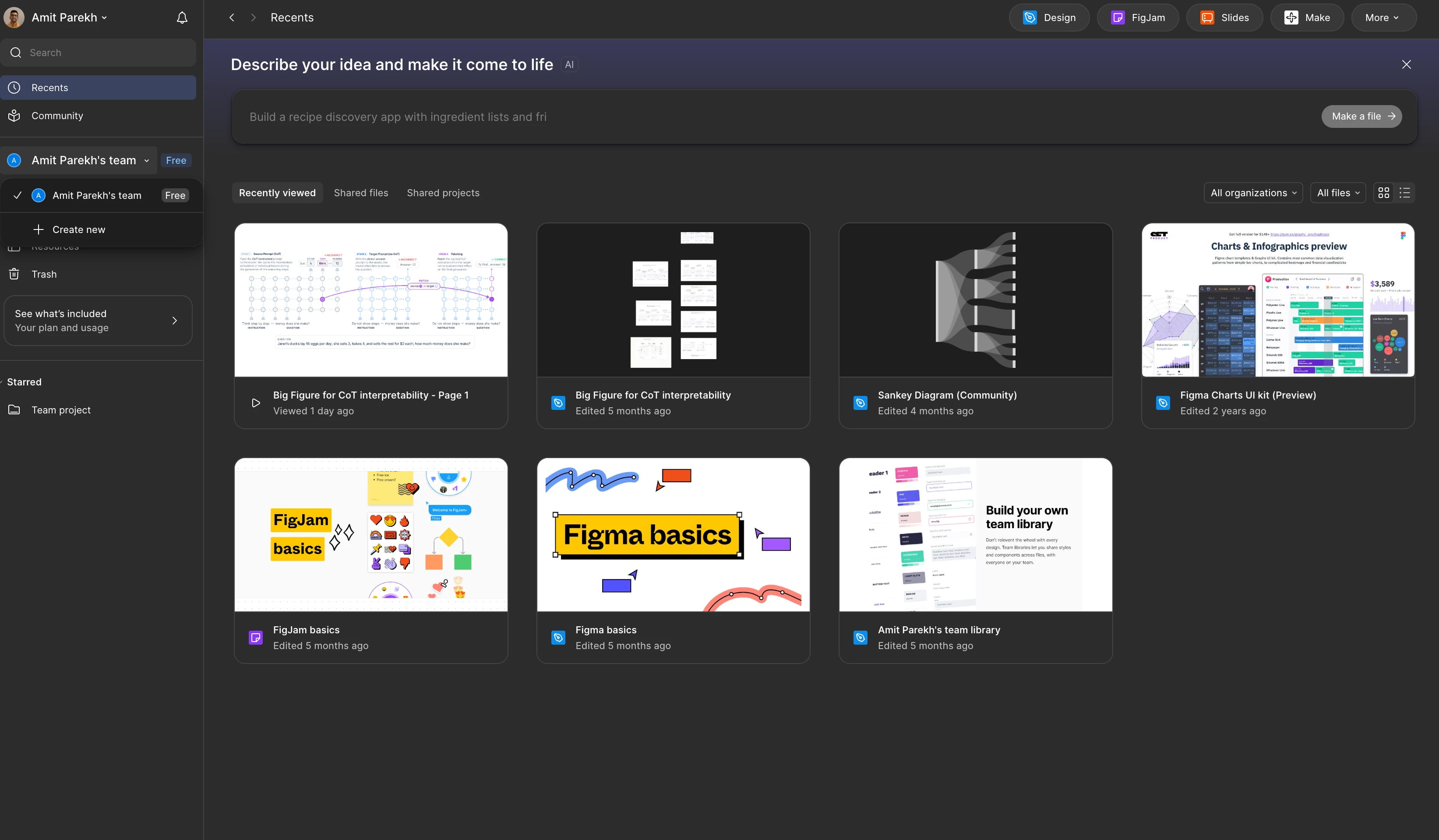Open the notifications bell
The height and width of the screenshot is (840, 1439).
(x=182, y=18)
